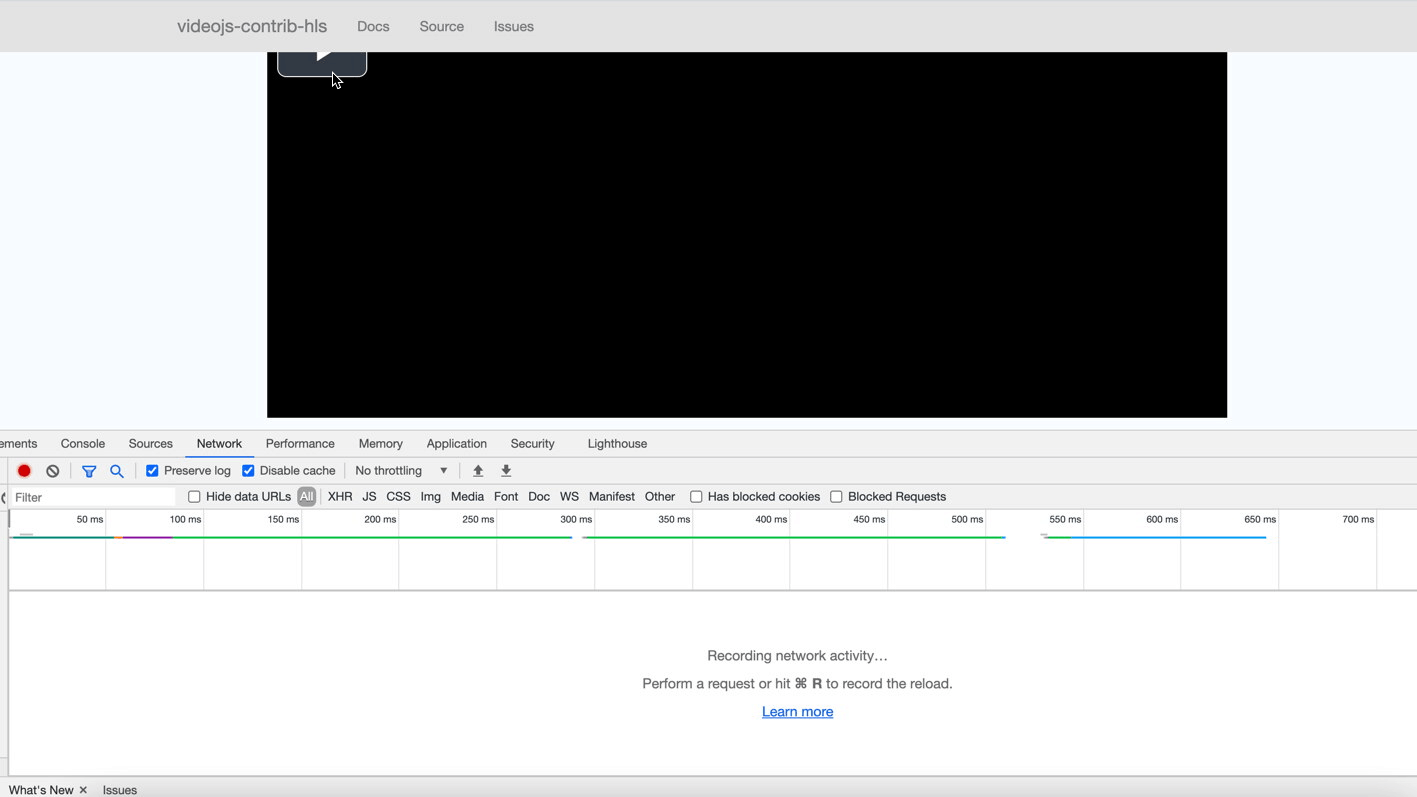Play the video with the big play button
Viewport: 1417px width, 797px height.
pyautogui.click(x=322, y=63)
